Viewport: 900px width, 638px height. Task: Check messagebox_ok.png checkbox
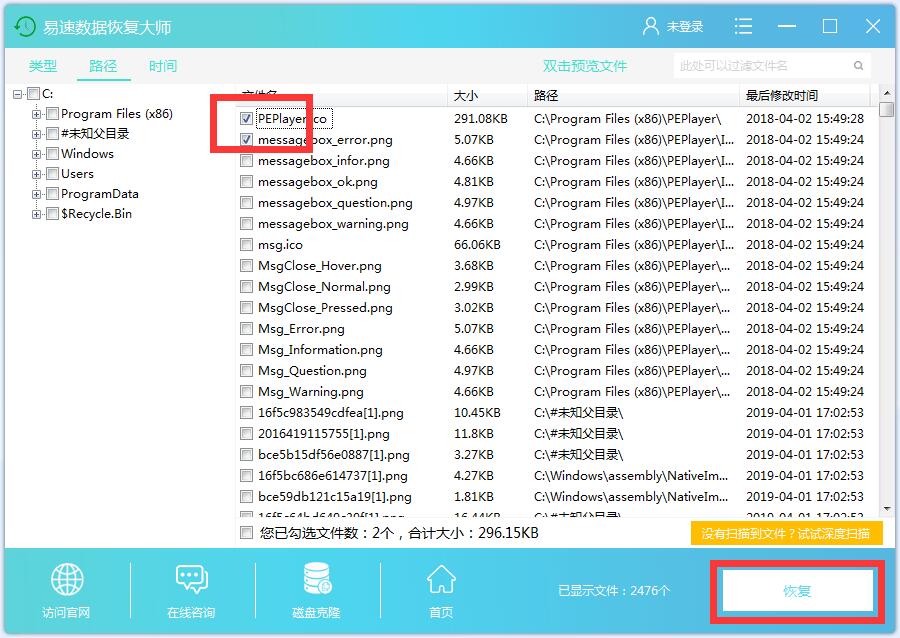[x=246, y=182]
